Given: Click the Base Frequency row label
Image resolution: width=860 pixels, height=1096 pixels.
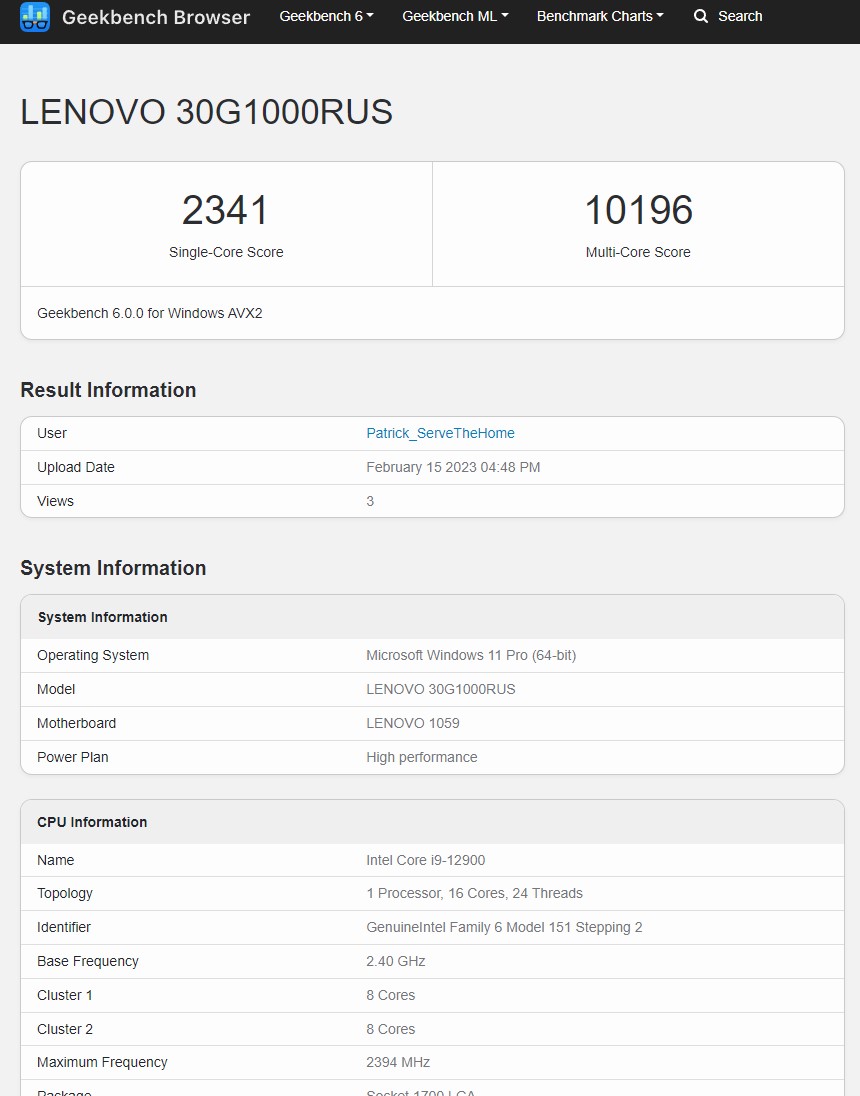Looking at the screenshot, I should pyautogui.click(x=87, y=962).
